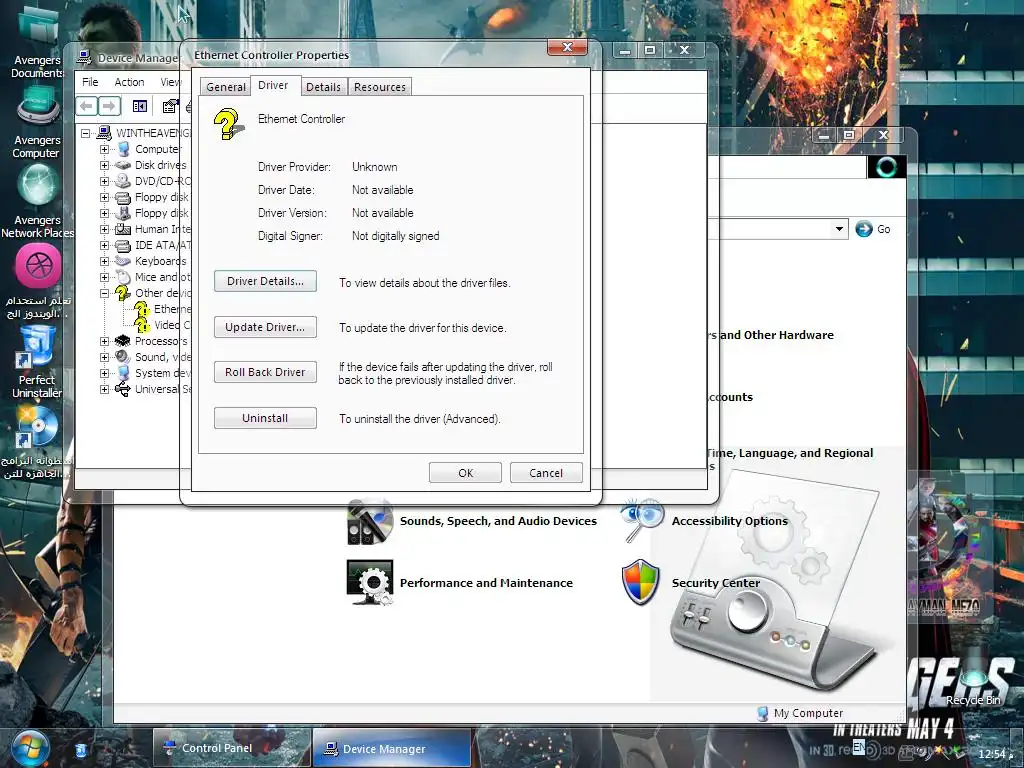Expand Mice and other pointing devices node
Image resolution: width=1024 pixels, height=768 pixels.
104,277
